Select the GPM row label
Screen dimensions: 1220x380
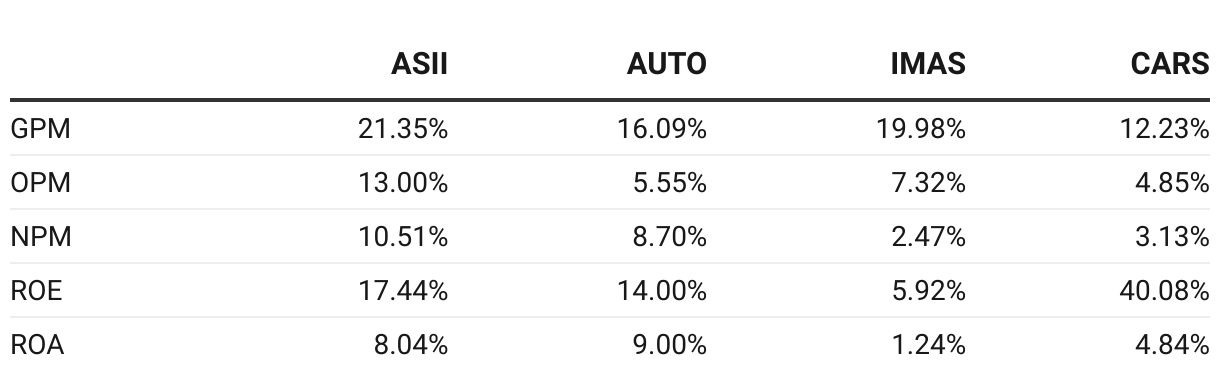[x=40, y=129]
